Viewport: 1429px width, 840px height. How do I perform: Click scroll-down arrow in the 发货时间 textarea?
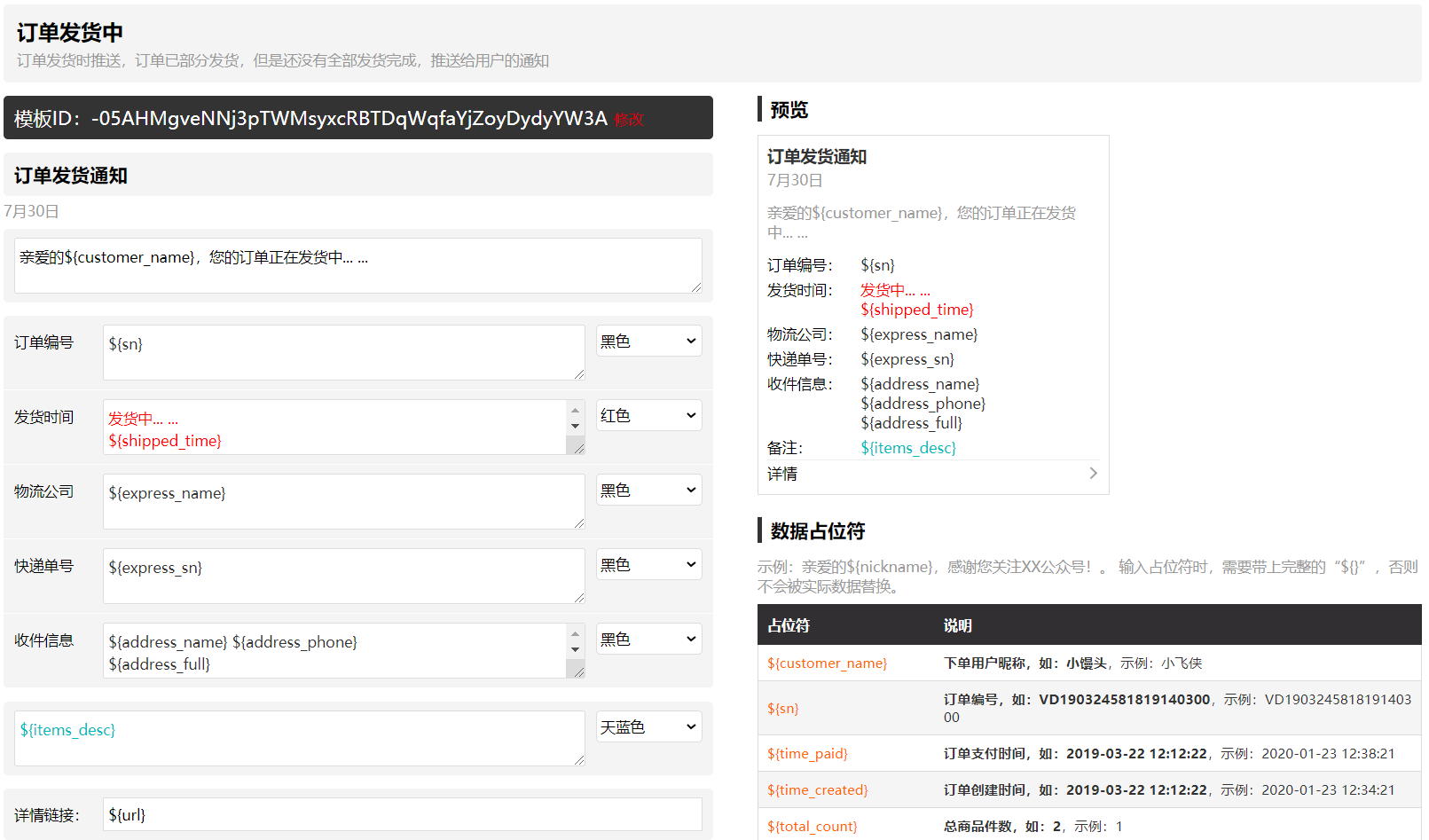575,427
